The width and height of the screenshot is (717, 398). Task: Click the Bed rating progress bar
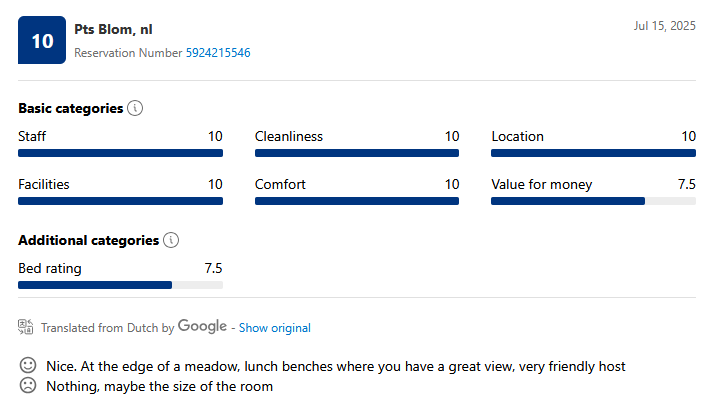coord(120,285)
